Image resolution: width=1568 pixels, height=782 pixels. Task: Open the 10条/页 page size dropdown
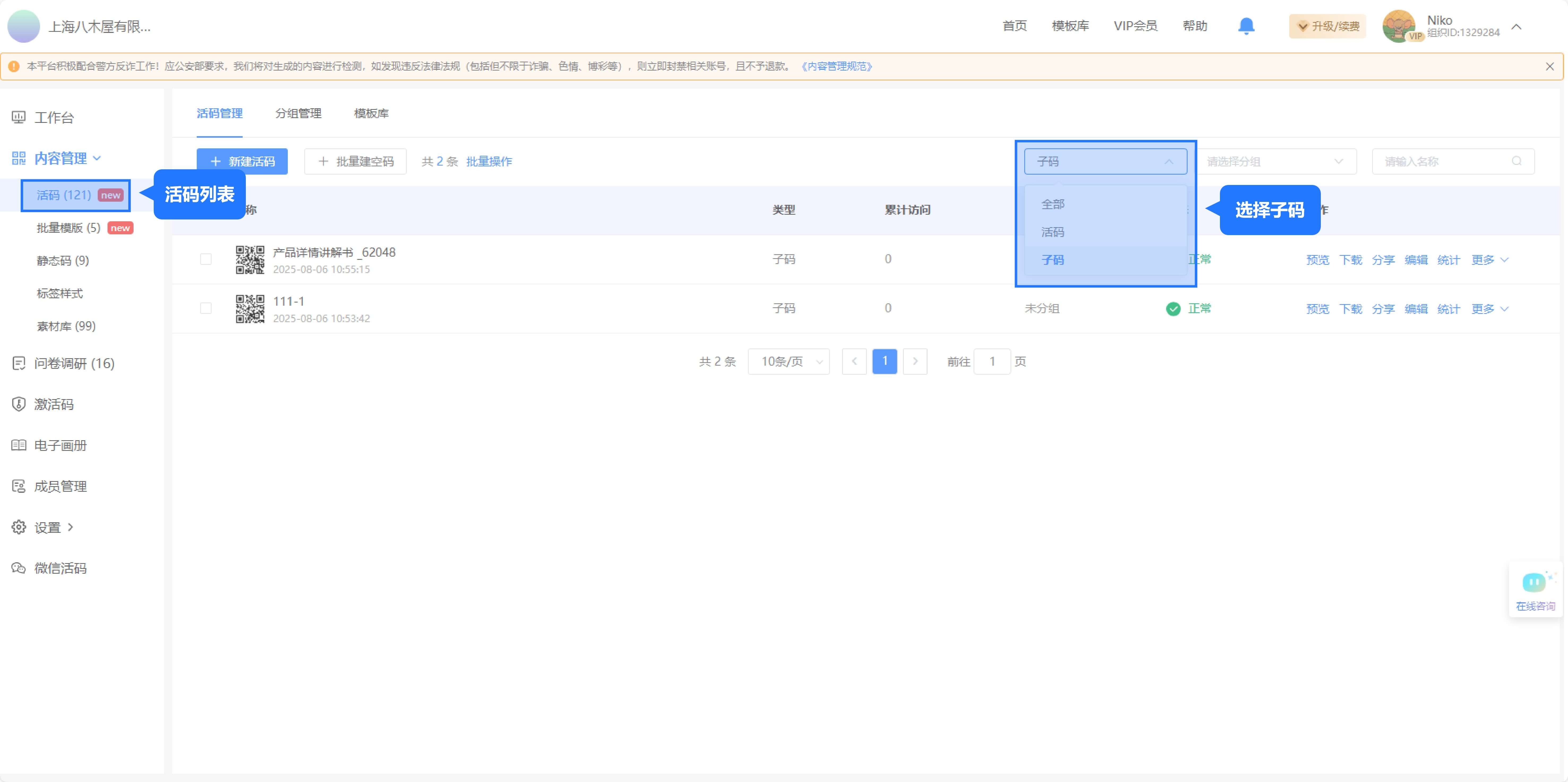click(789, 361)
